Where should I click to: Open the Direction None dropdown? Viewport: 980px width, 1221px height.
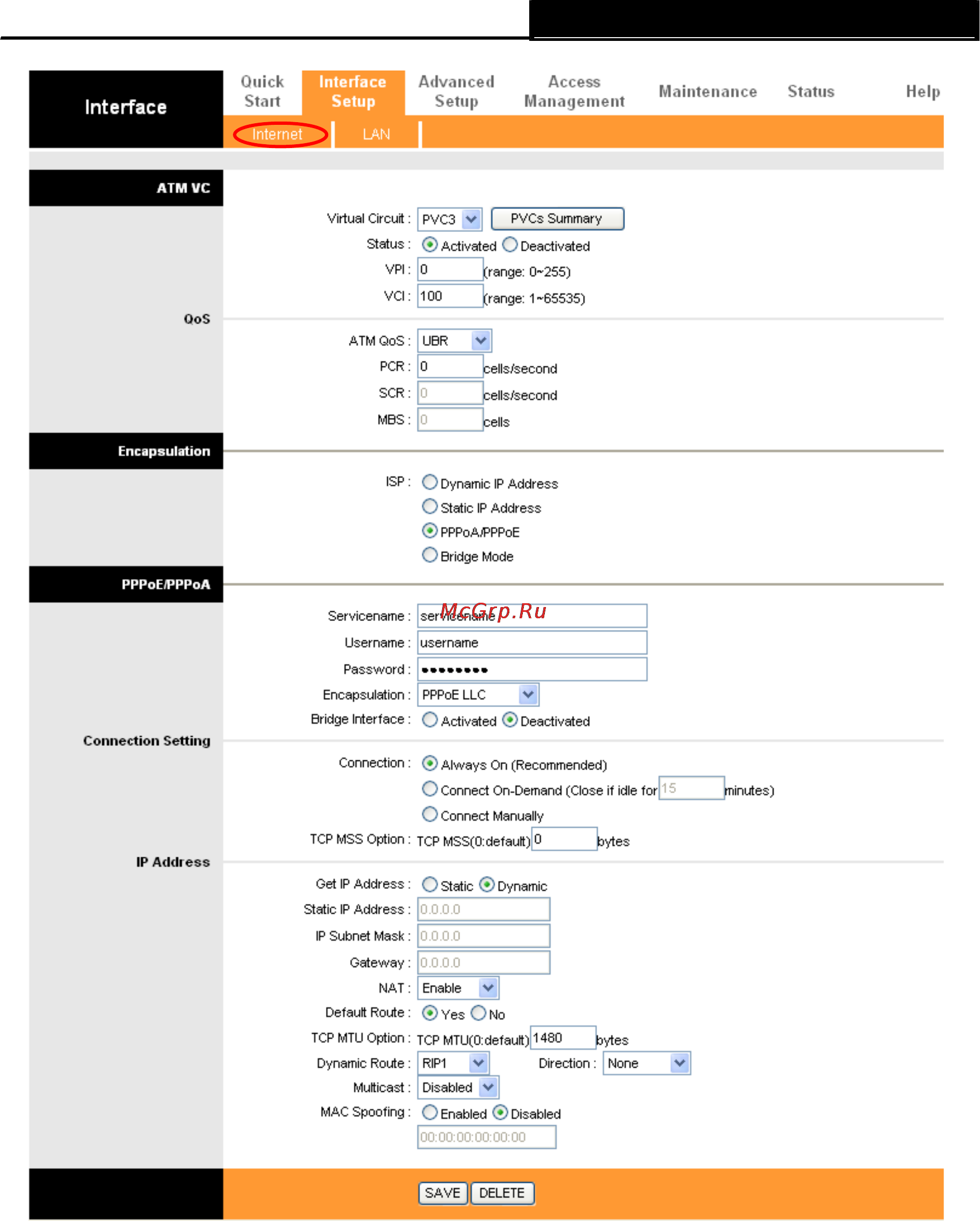click(647, 1063)
